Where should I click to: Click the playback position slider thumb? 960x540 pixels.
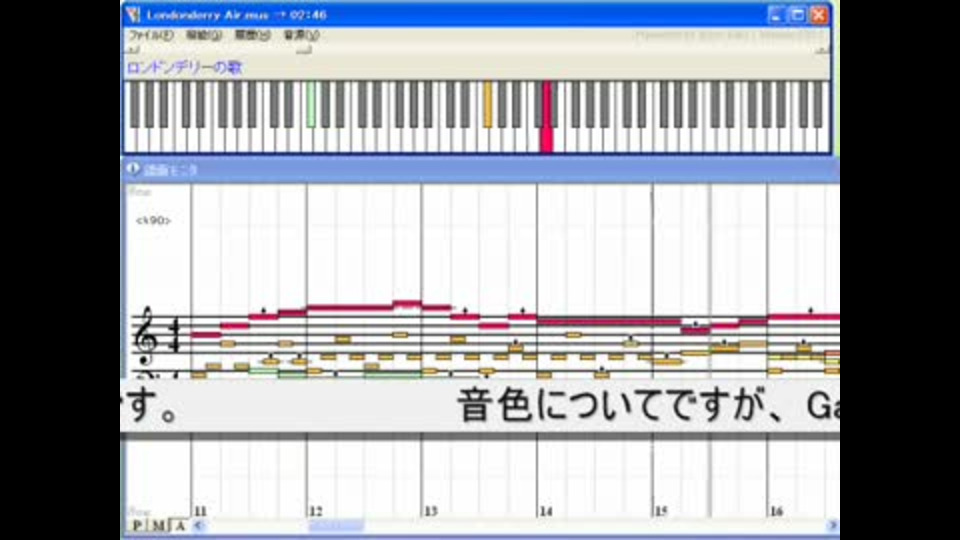click(x=304, y=50)
